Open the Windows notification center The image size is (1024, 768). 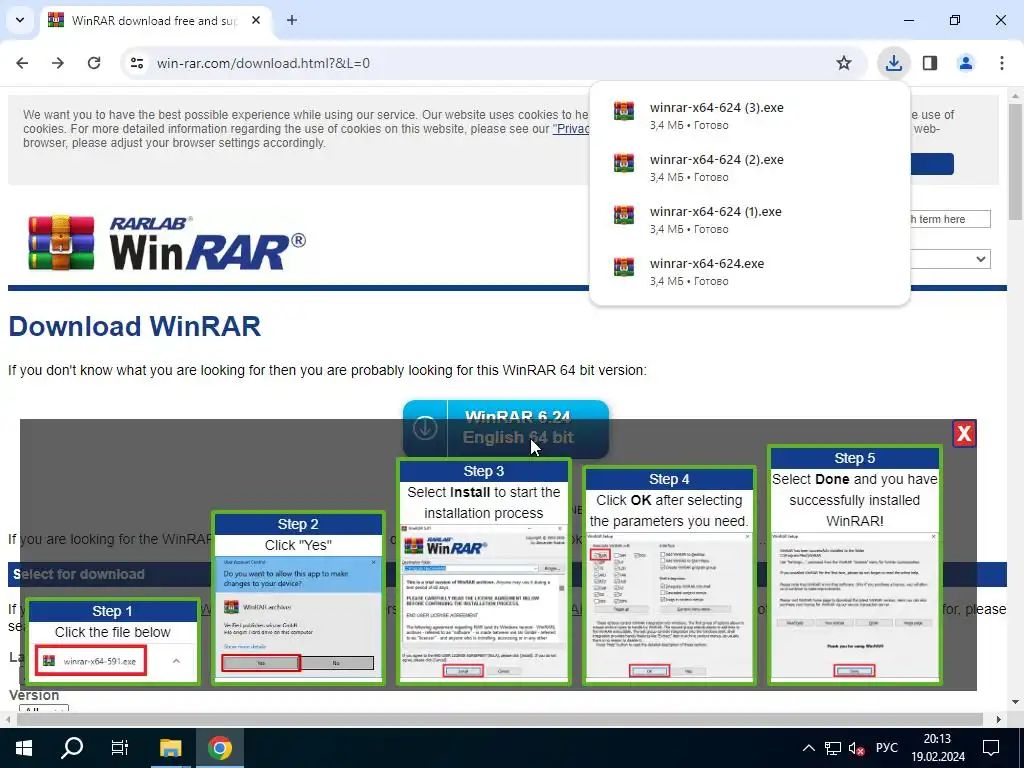pyautogui.click(x=991, y=748)
